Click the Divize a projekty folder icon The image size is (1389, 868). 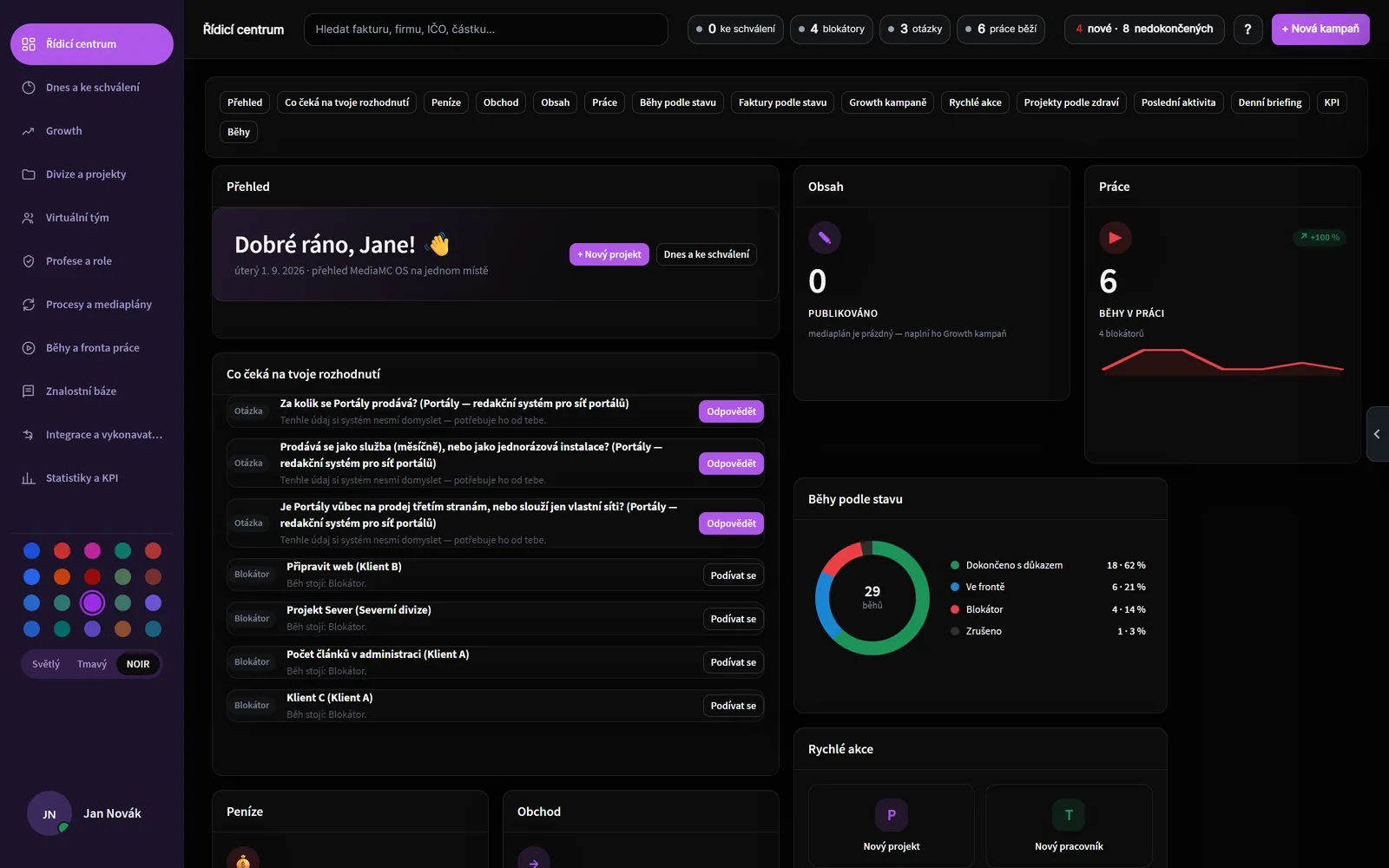click(29, 174)
